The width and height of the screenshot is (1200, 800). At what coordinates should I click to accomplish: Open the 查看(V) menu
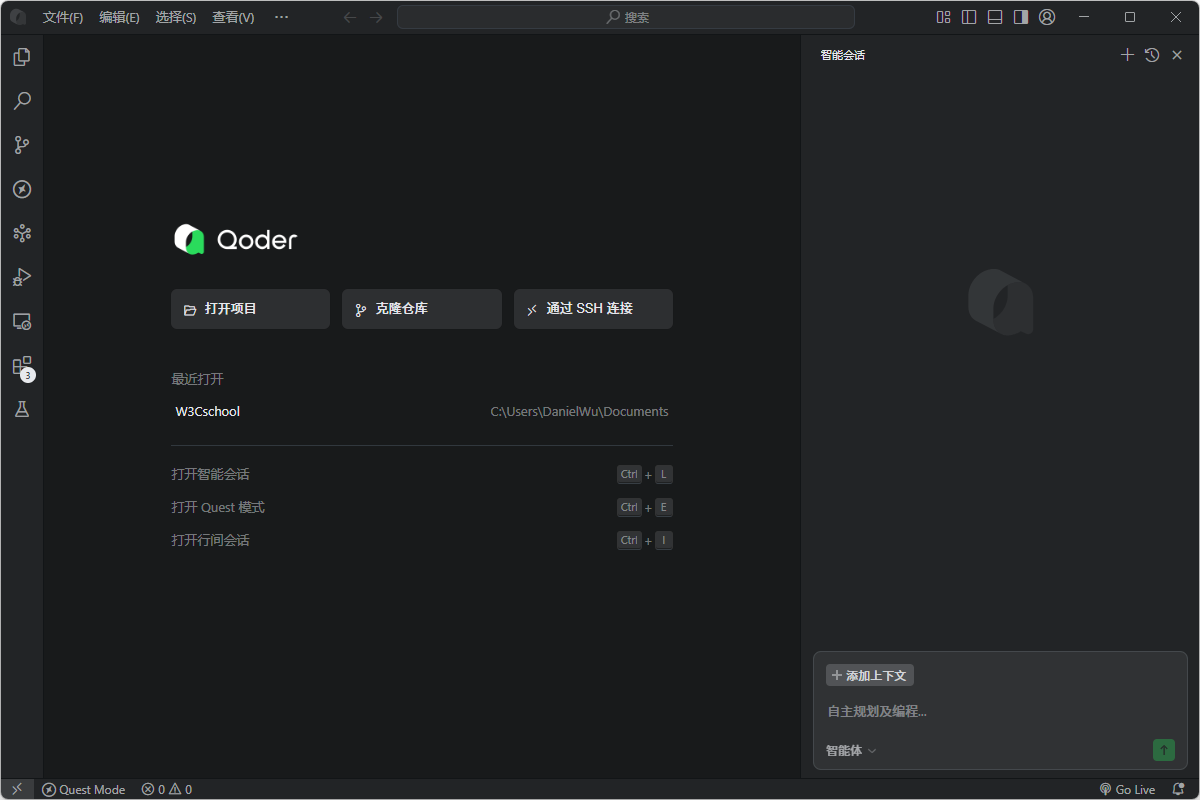click(x=233, y=17)
